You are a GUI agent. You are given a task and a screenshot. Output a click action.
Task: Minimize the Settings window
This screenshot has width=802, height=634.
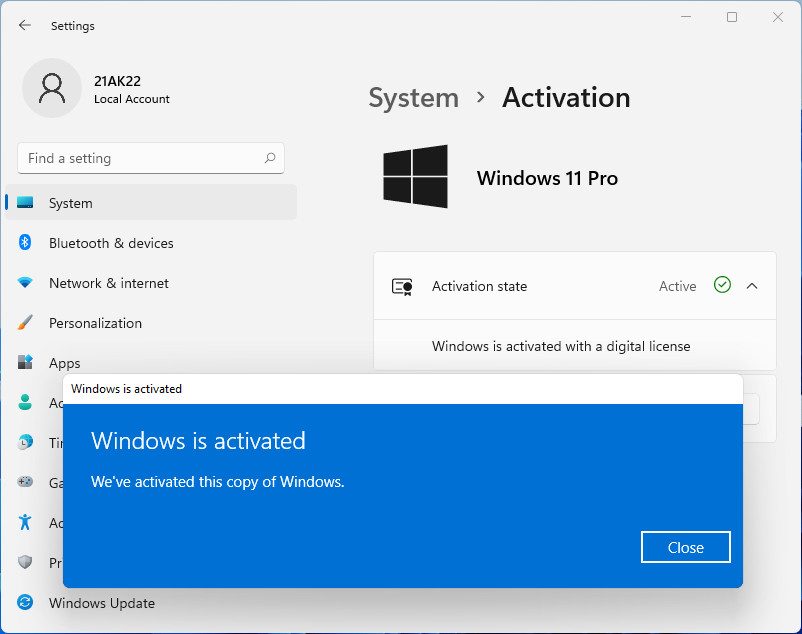tap(686, 17)
